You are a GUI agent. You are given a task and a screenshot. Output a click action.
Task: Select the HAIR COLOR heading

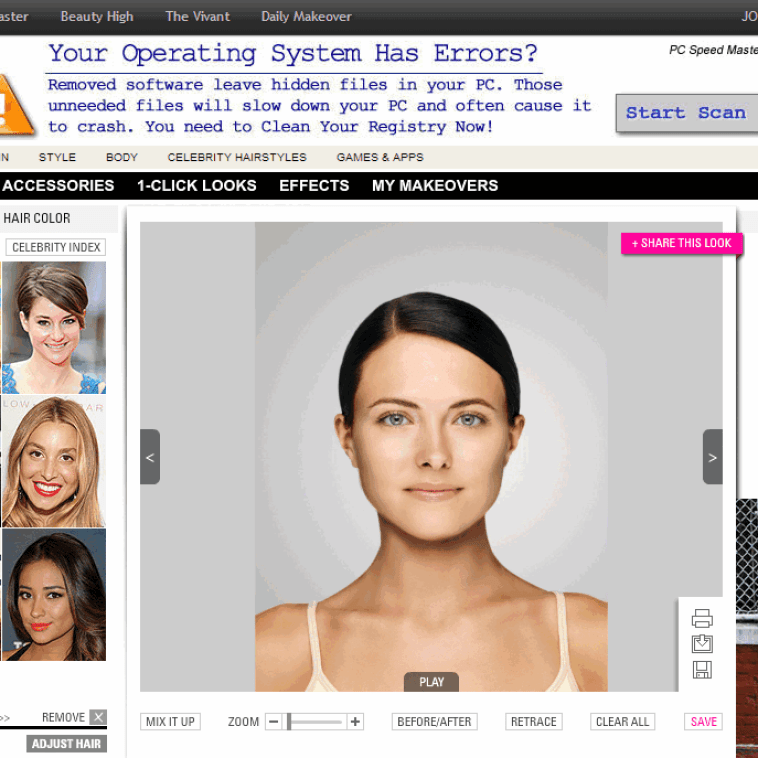click(x=37, y=218)
